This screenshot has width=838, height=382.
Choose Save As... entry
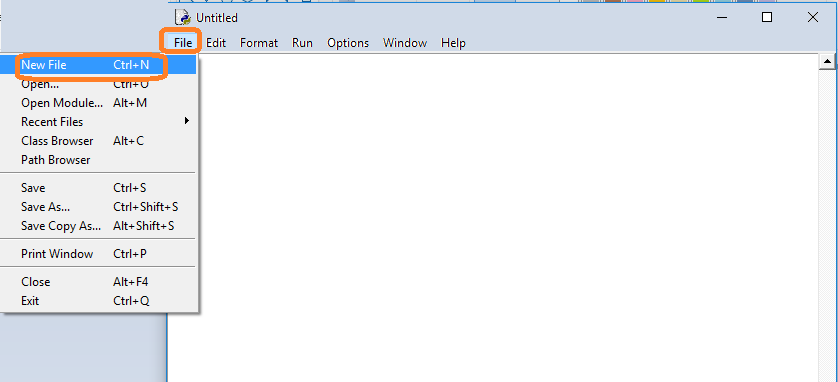point(98,207)
